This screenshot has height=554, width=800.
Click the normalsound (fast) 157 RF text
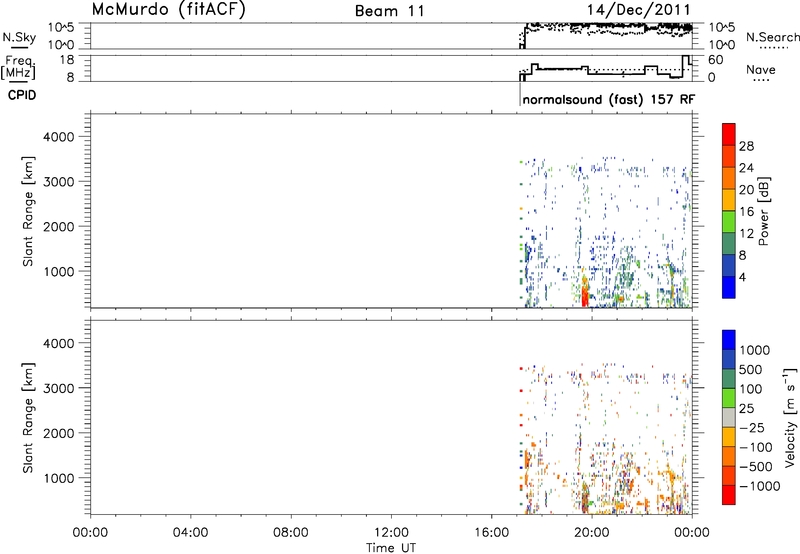point(609,99)
